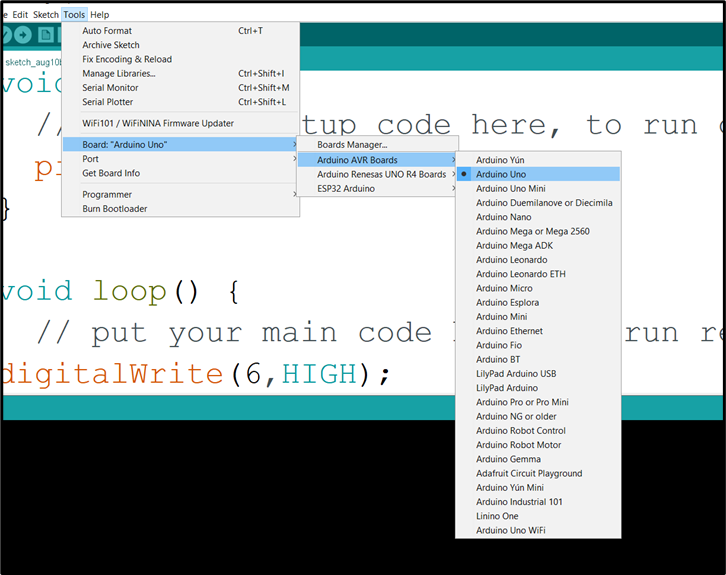Expand Arduino Renesas UNO R4 Boards submenu
Image resolution: width=726 pixels, height=575 pixels.
click(377, 174)
